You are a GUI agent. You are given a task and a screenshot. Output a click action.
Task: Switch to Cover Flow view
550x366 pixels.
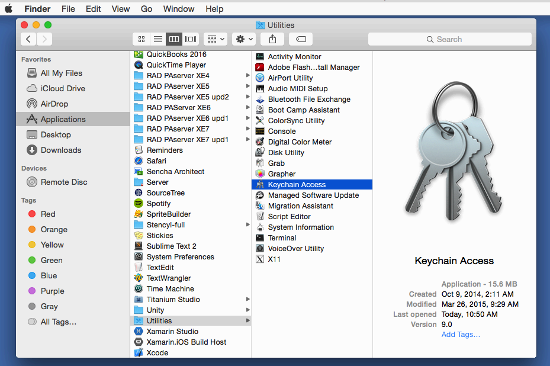point(190,39)
